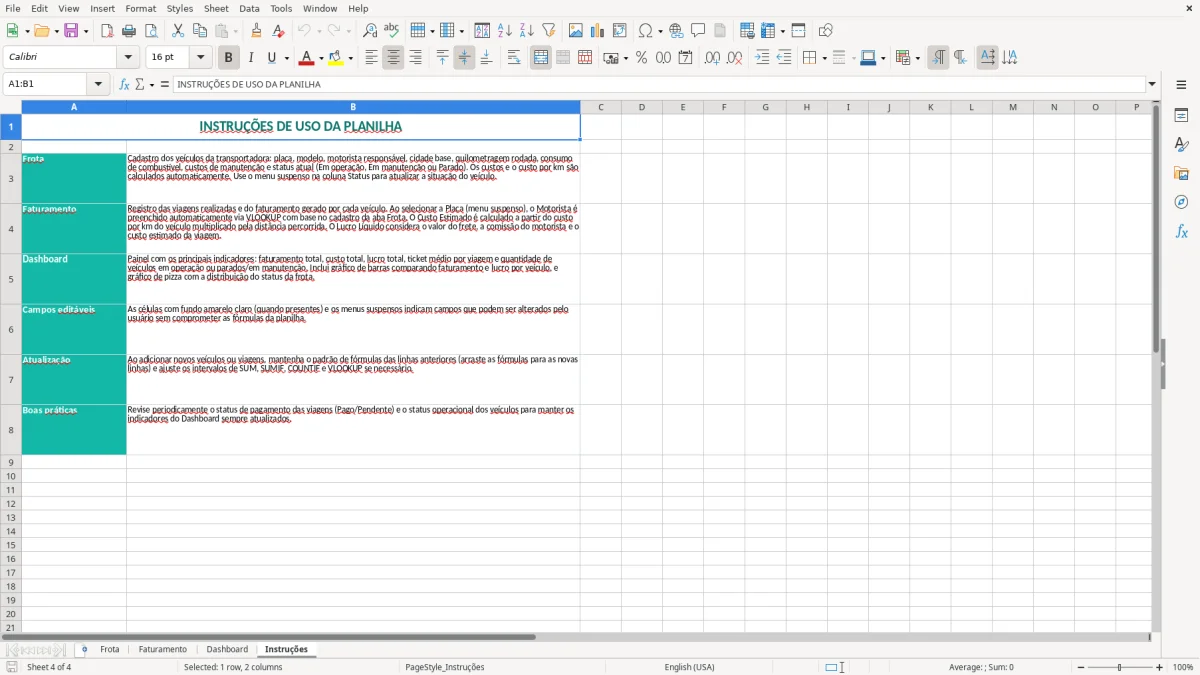The width and height of the screenshot is (1200, 675).
Task: Run the Spelling check
Action: pos(392,31)
